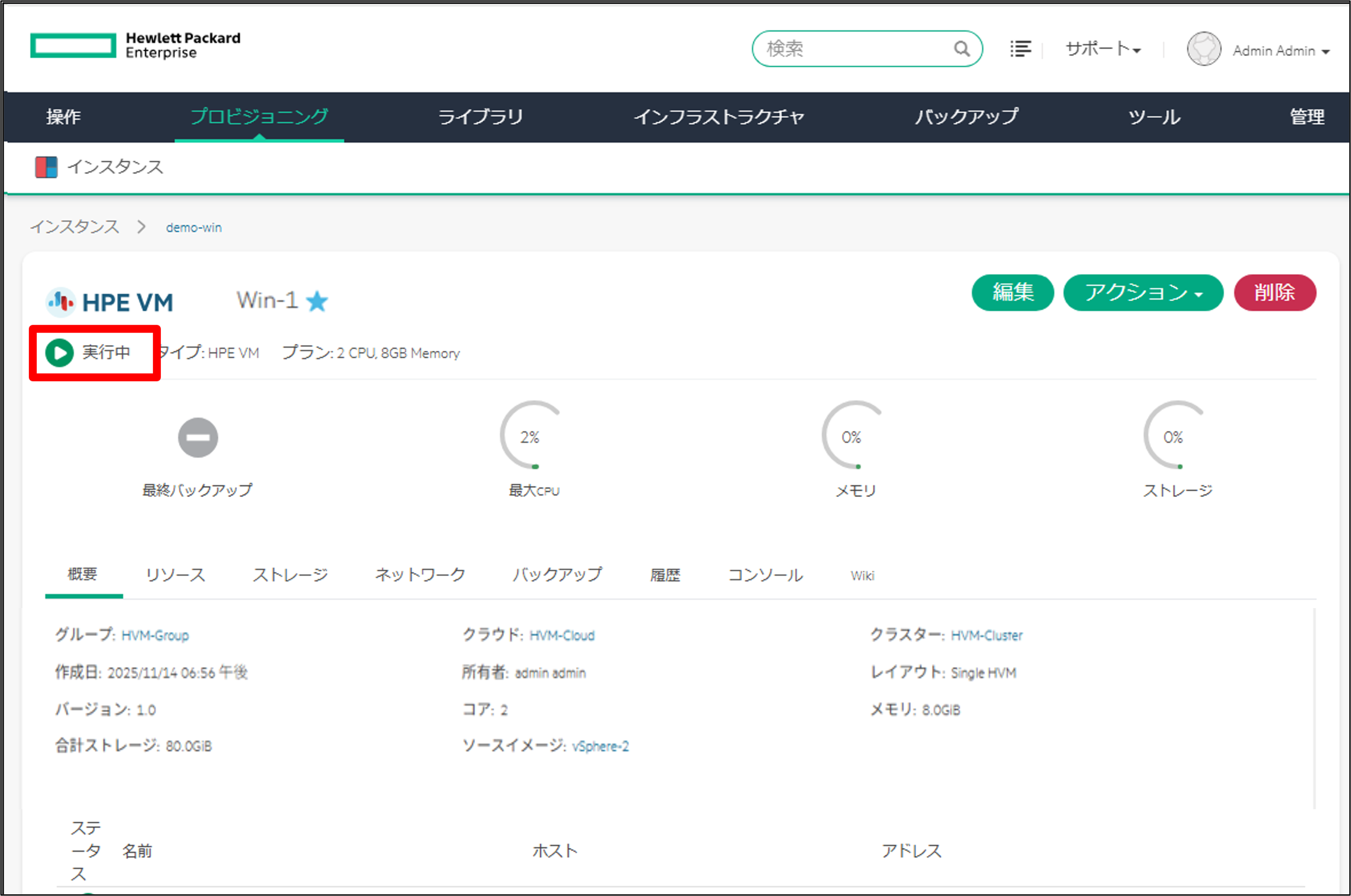Open the バックアップ menu in the navigation bar
1351x896 pixels.
point(967,117)
